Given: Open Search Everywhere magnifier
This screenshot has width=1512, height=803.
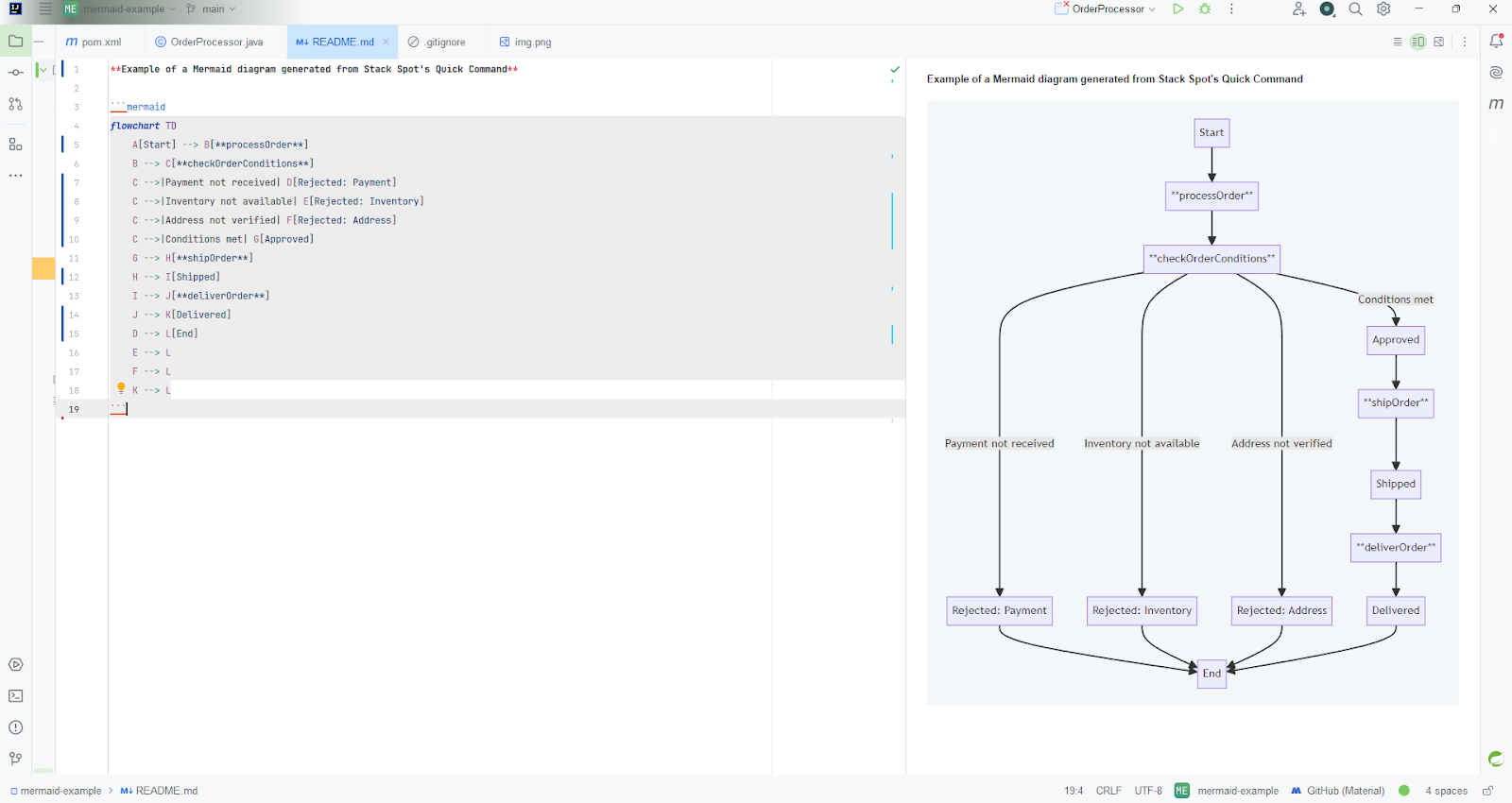Looking at the screenshot, I should point(1355,9).
